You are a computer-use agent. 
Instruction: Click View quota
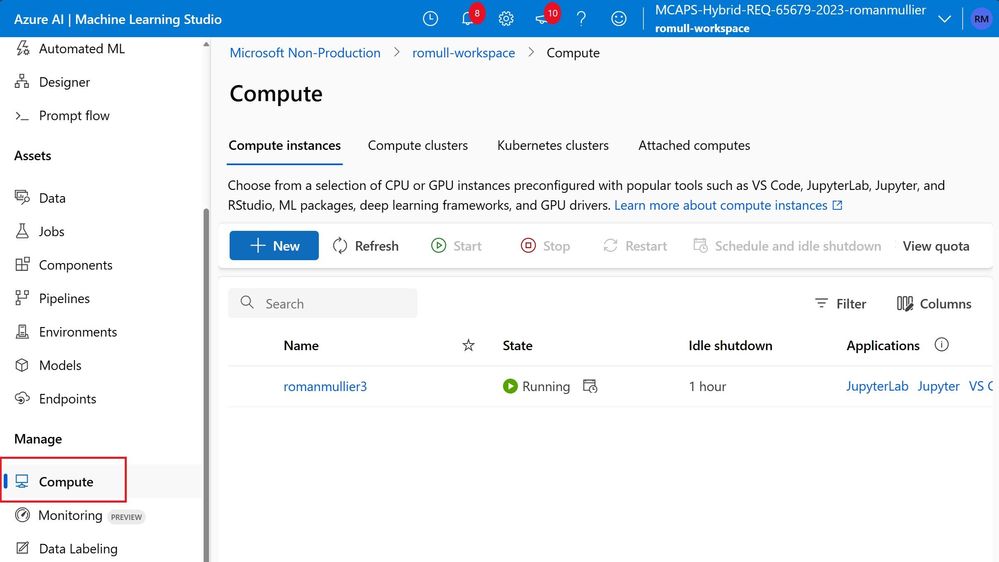coord(936,246)
